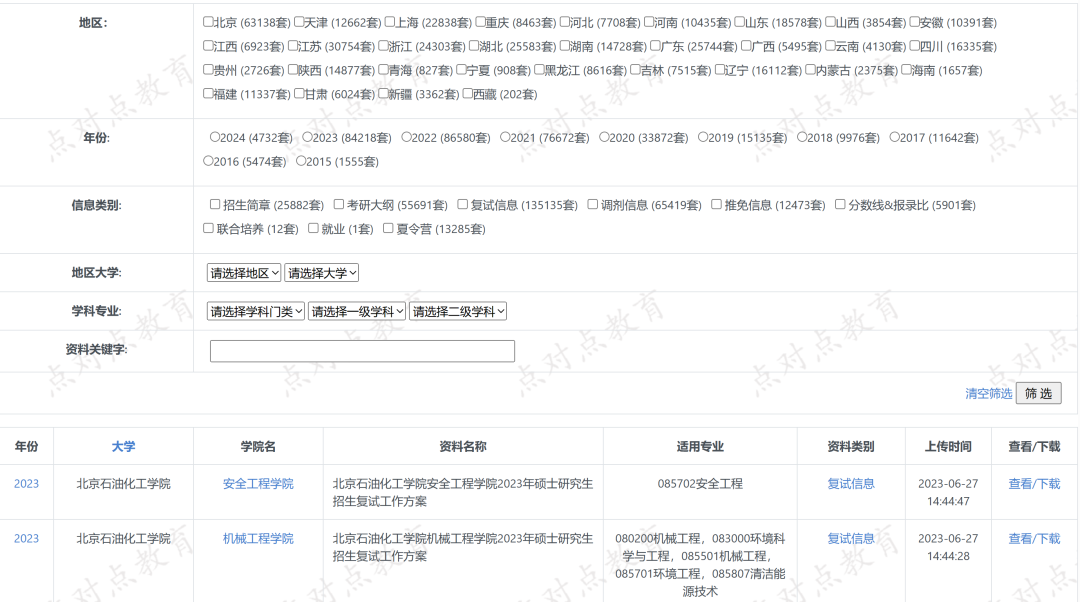Select the 085702安全工程 cell text

coord(700,484)
